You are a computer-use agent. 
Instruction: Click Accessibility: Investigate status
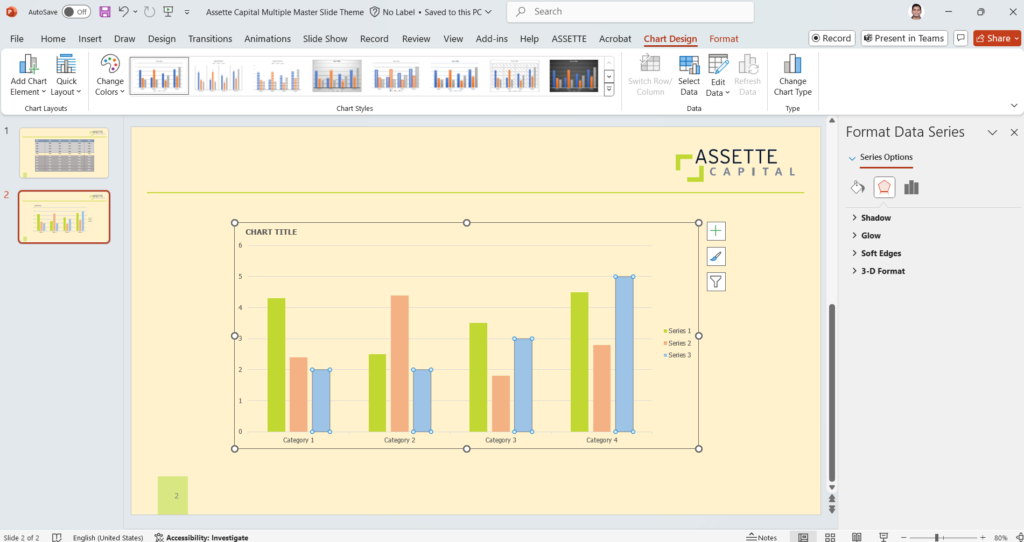[x=201, y=537]
